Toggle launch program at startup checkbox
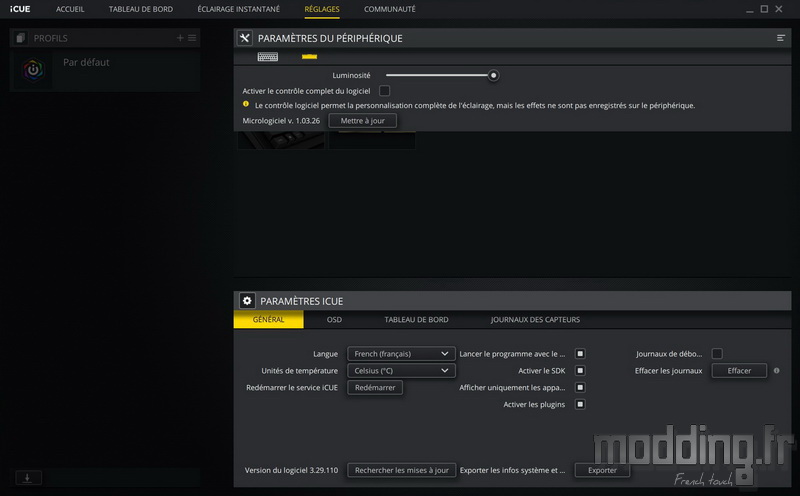 coord(580,353)
